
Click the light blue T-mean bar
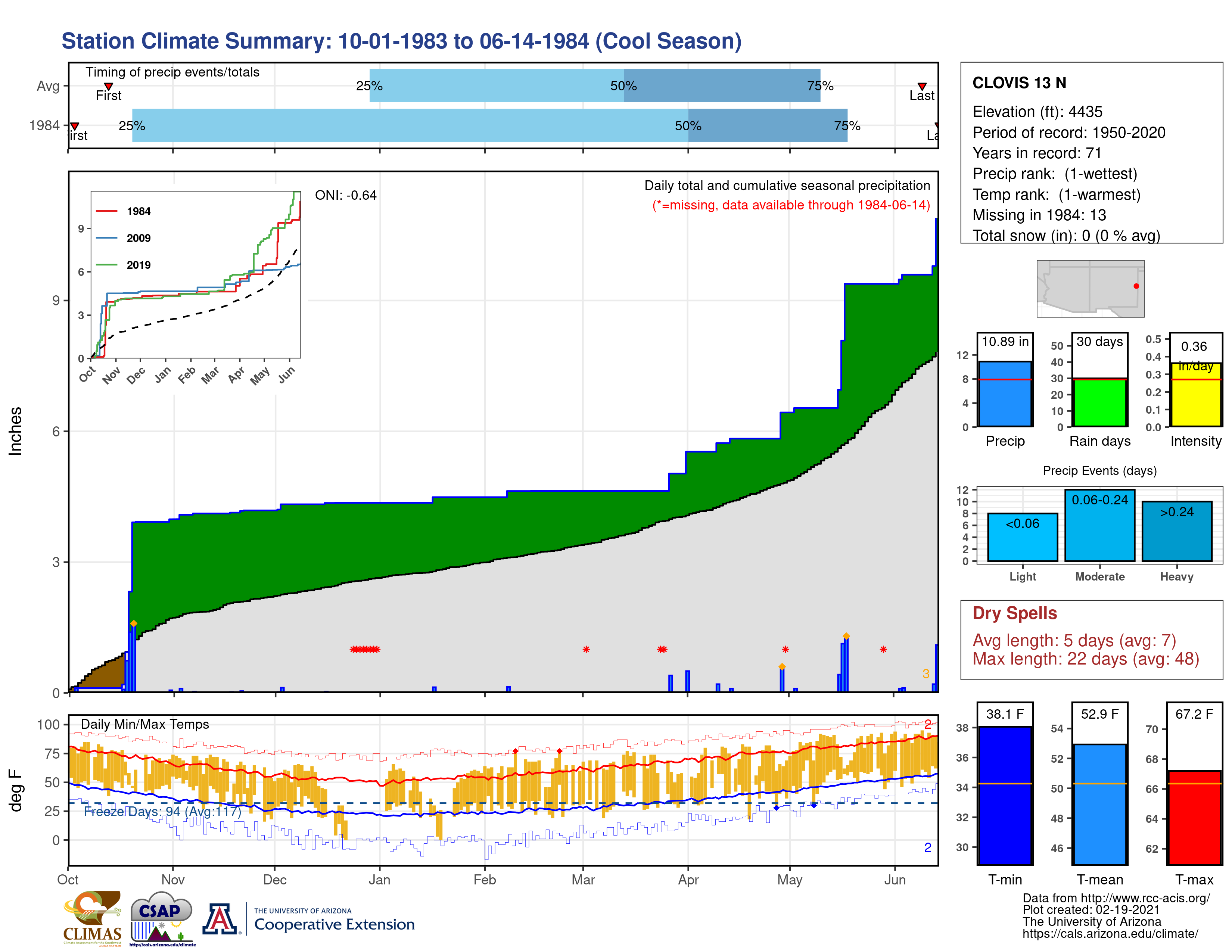1099,804
